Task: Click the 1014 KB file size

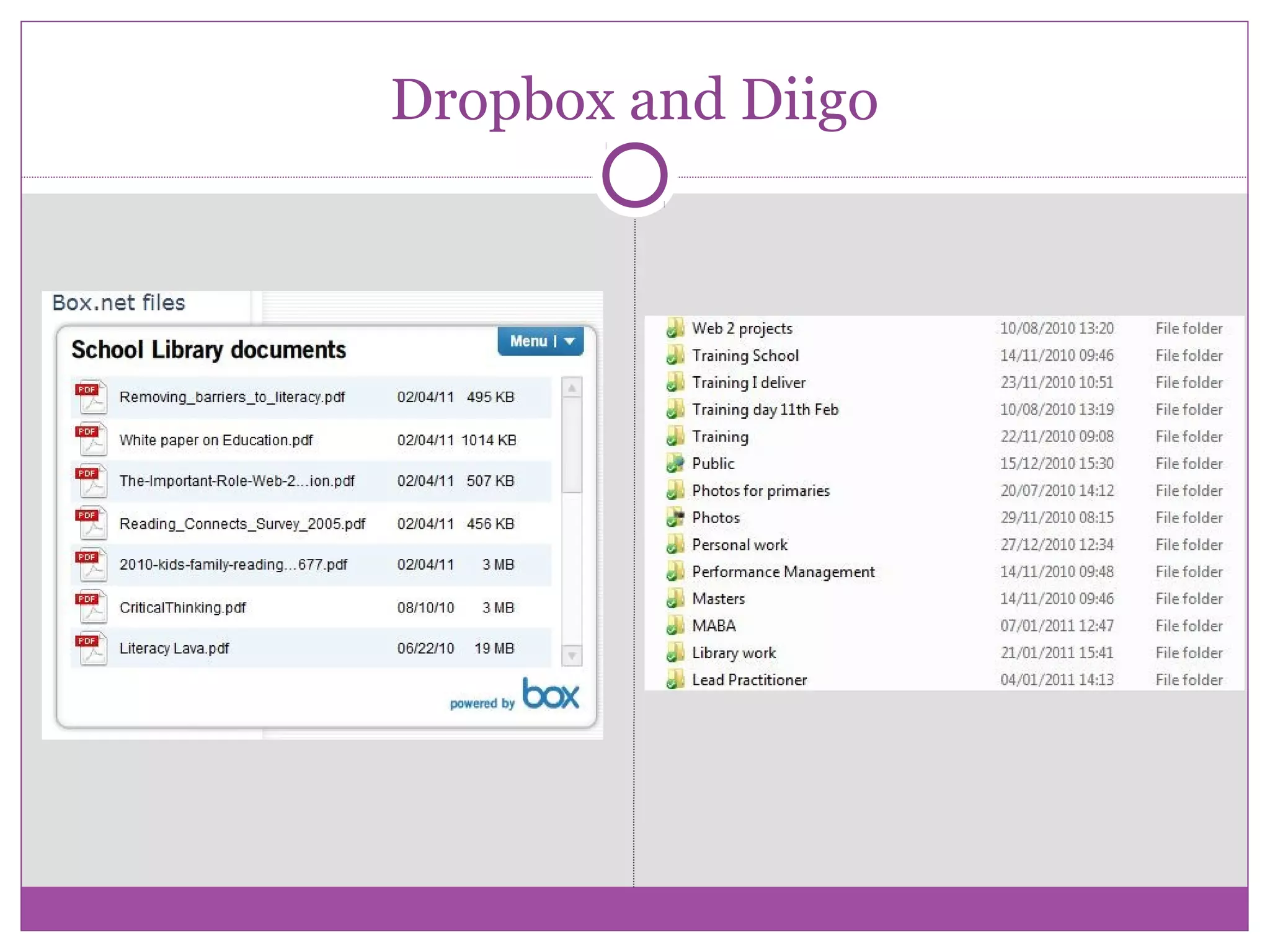Action: 489,439
